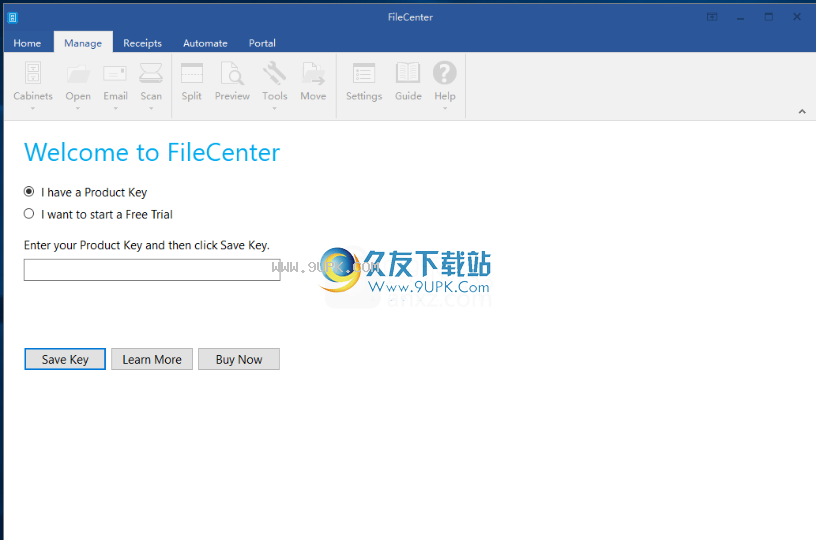
Task: Maximize the FileCenter window
Action: (769, 17)
